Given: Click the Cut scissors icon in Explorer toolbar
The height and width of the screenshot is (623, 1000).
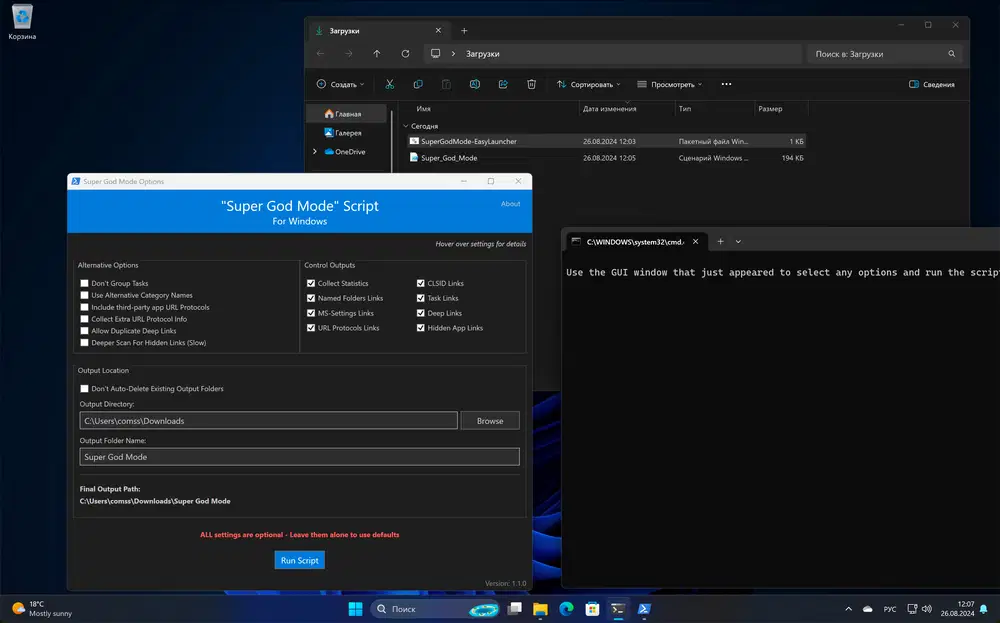Looking at the screenshot, I should (x=390, y=85).
